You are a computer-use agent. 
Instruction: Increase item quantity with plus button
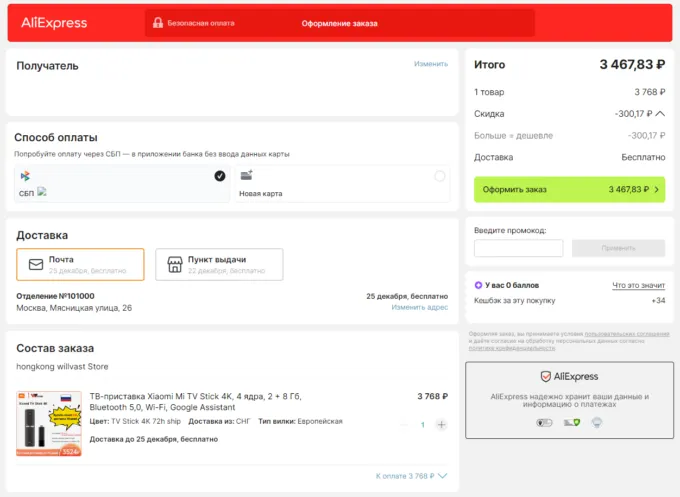pos(441,425)
